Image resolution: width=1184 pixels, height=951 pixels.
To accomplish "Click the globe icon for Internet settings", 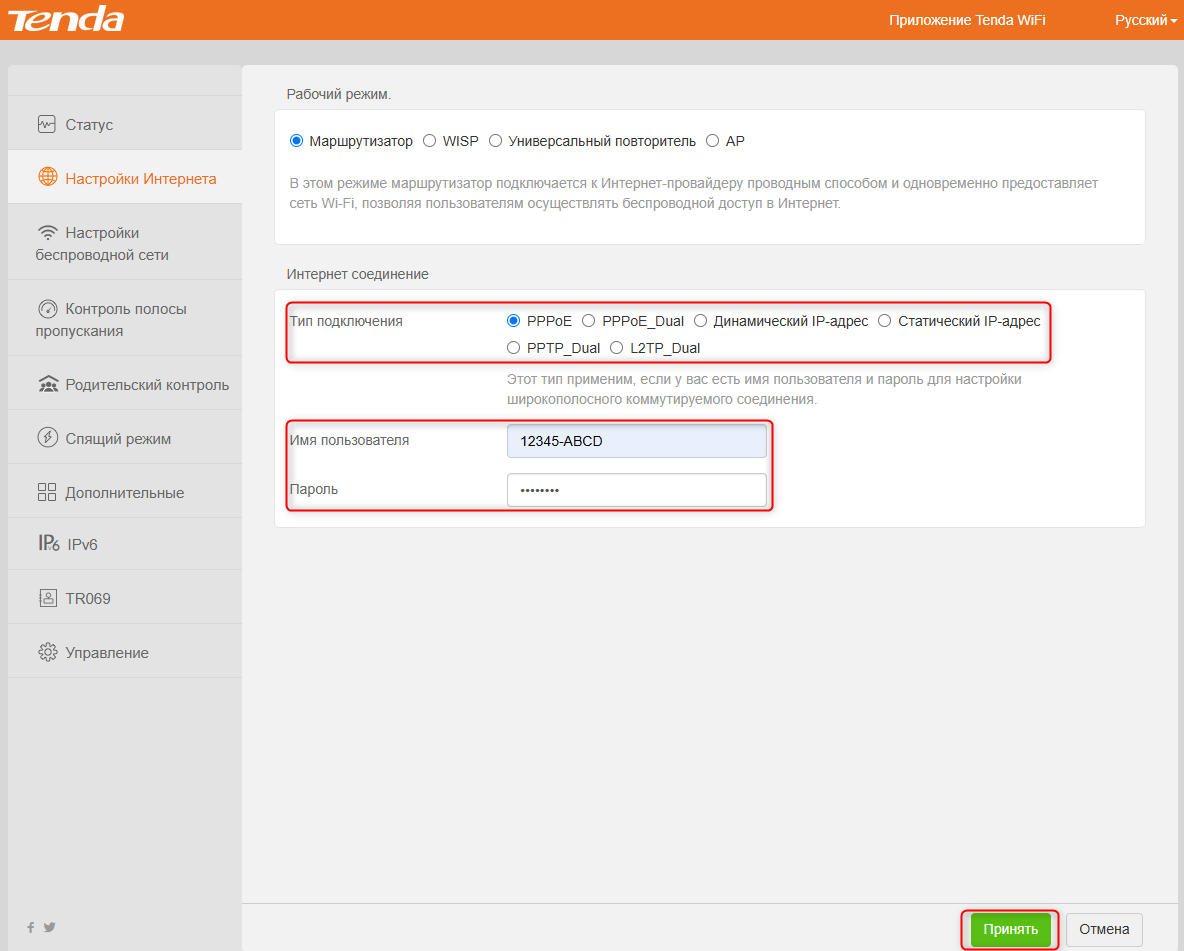I will [47, 179].
